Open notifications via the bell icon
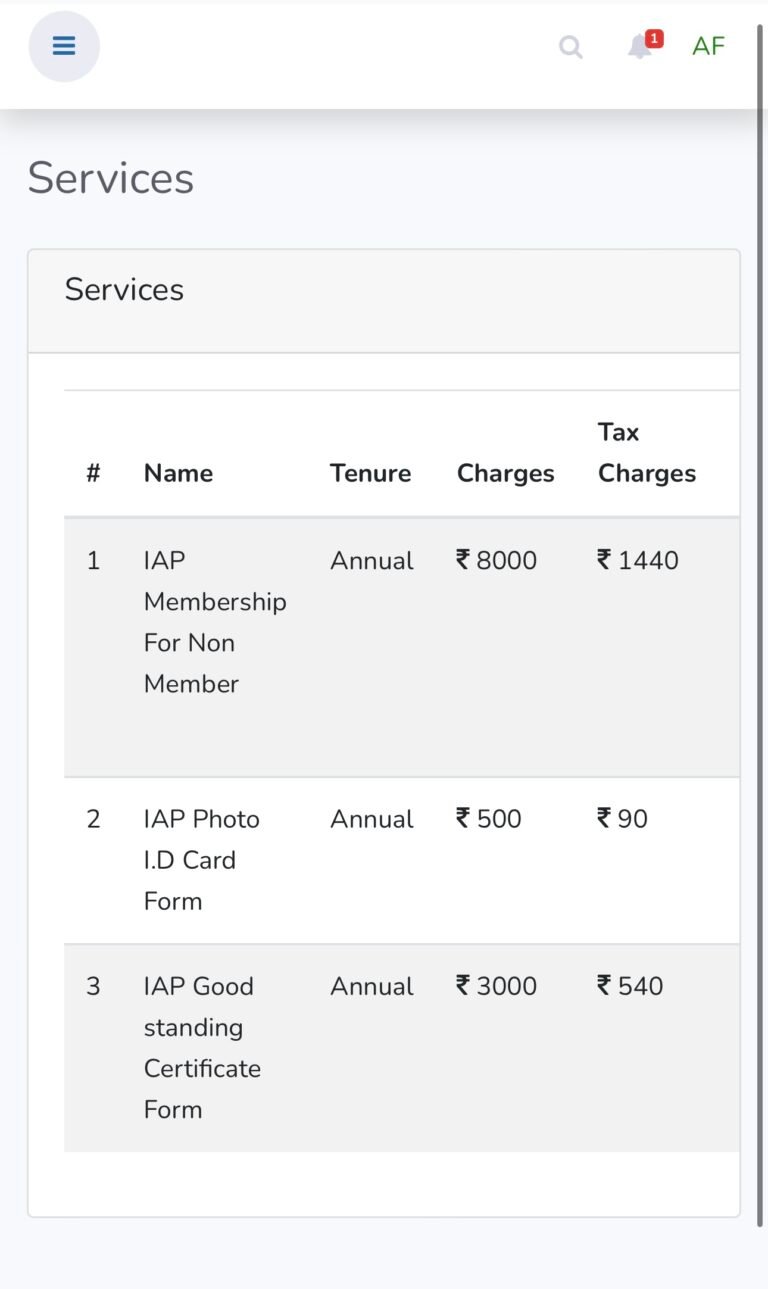Image resolution: width=768 pixels, height=1289 pixels. click(x=638, y=47)
